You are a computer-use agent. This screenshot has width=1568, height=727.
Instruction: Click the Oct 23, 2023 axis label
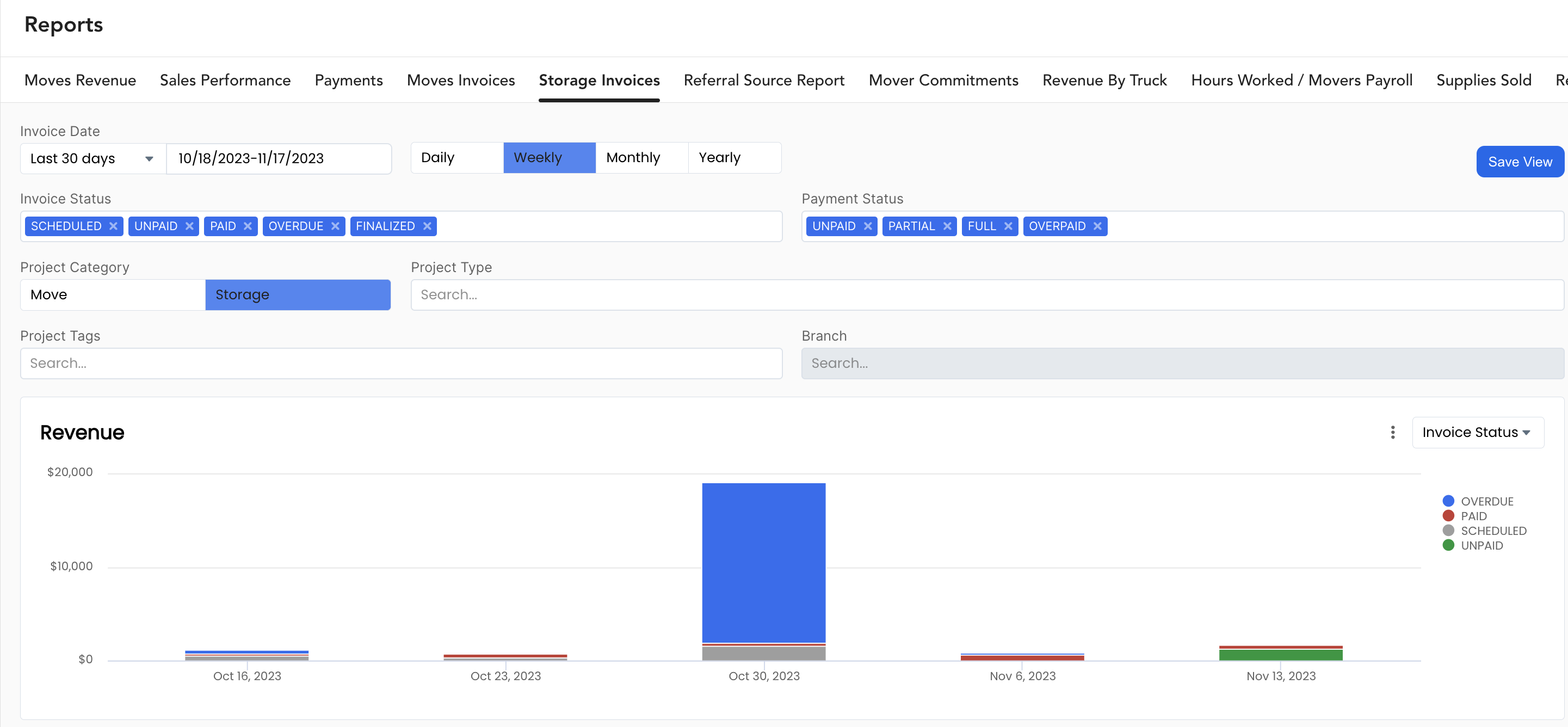click(505, 676)
